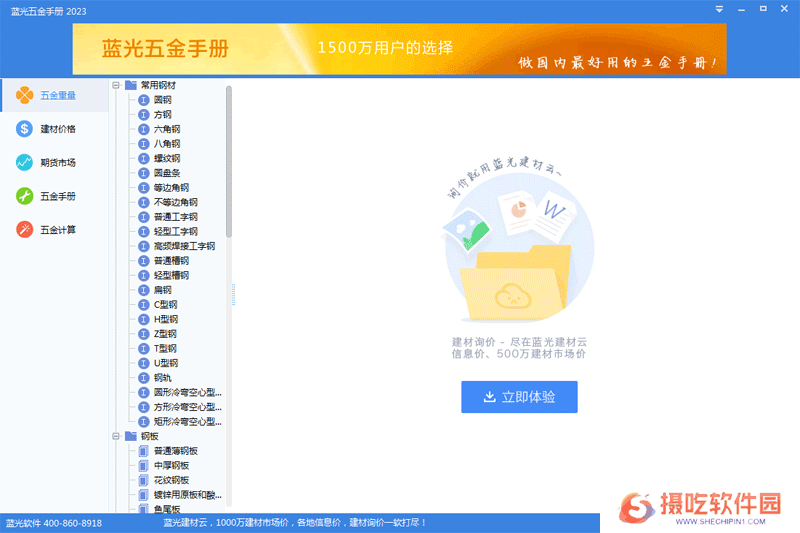Open the 五金计算 section
This screenshot has width=800, height=533.
point(55,230)
